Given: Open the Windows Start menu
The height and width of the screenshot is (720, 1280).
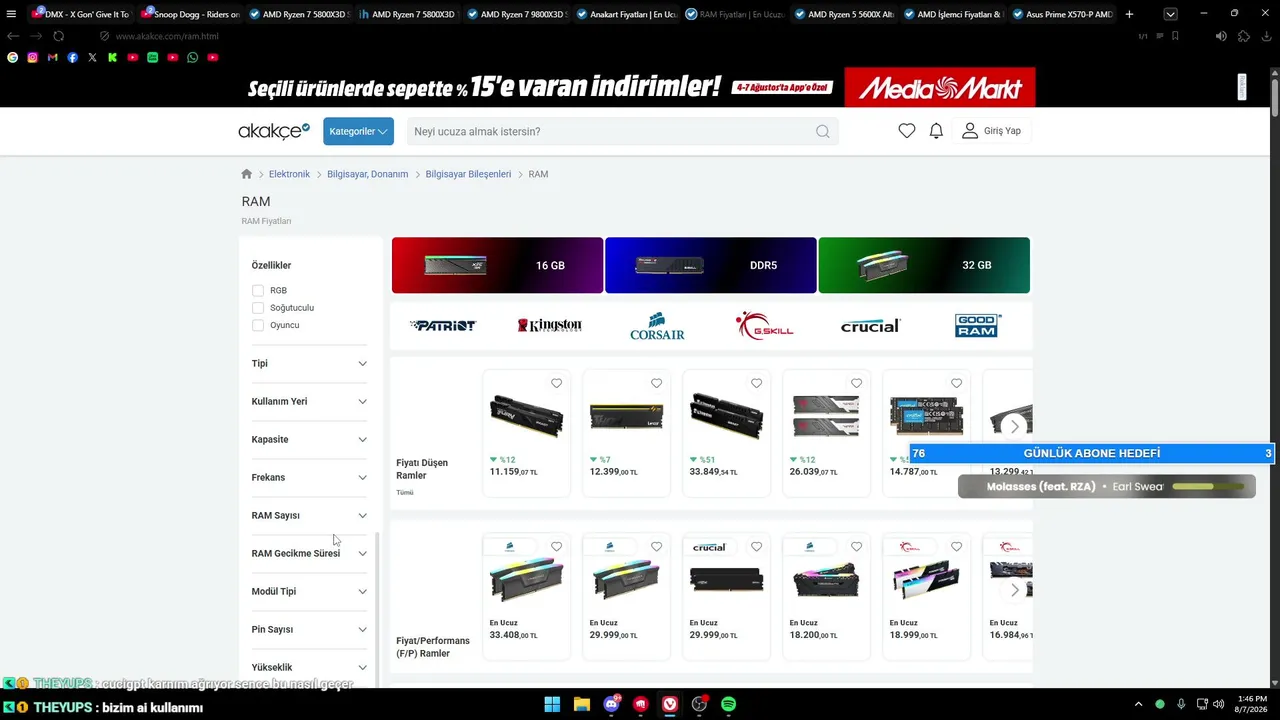Looking at the screenshot, I should tap(552, 705).
